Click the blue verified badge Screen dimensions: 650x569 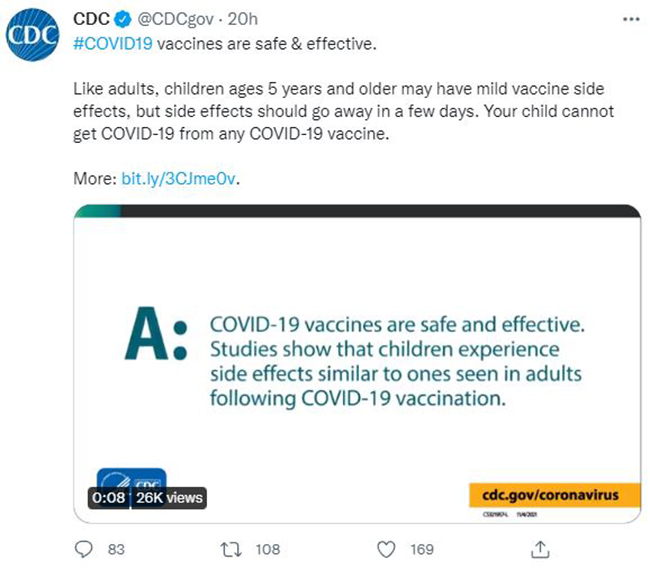point(123,19)
